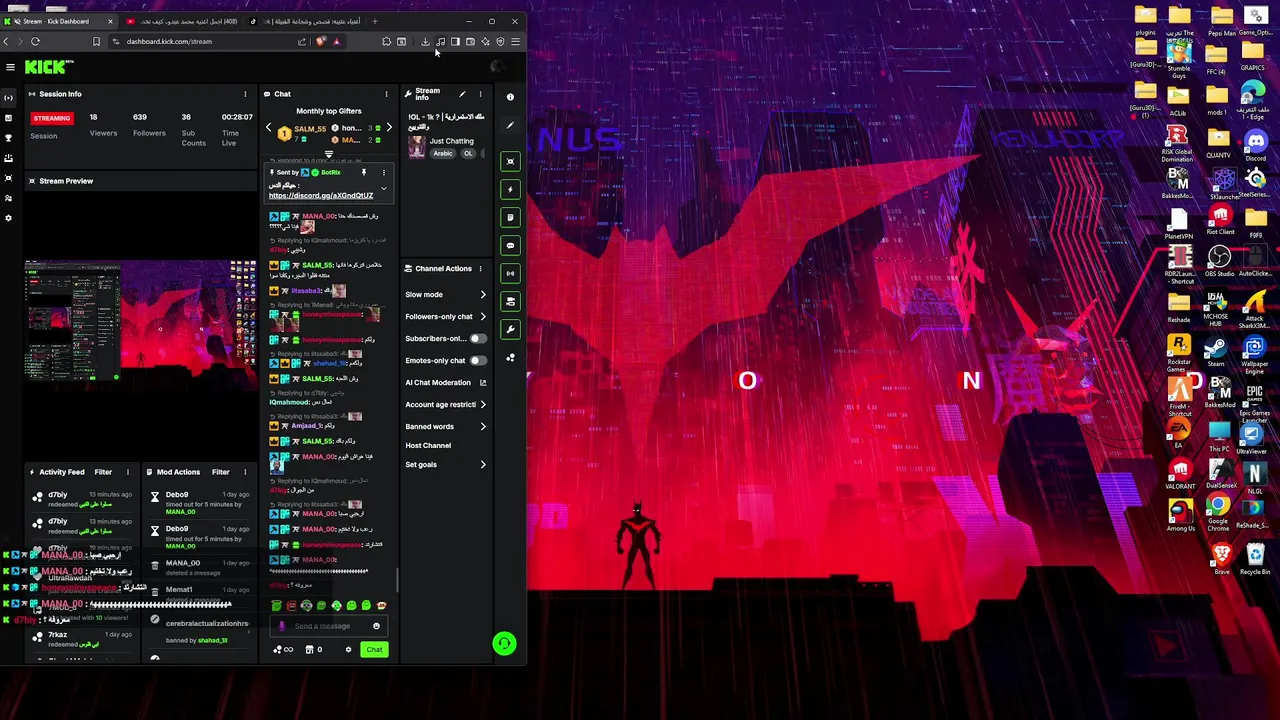
Task: Open the Brave browser main menu
Action: coord(515,41)
